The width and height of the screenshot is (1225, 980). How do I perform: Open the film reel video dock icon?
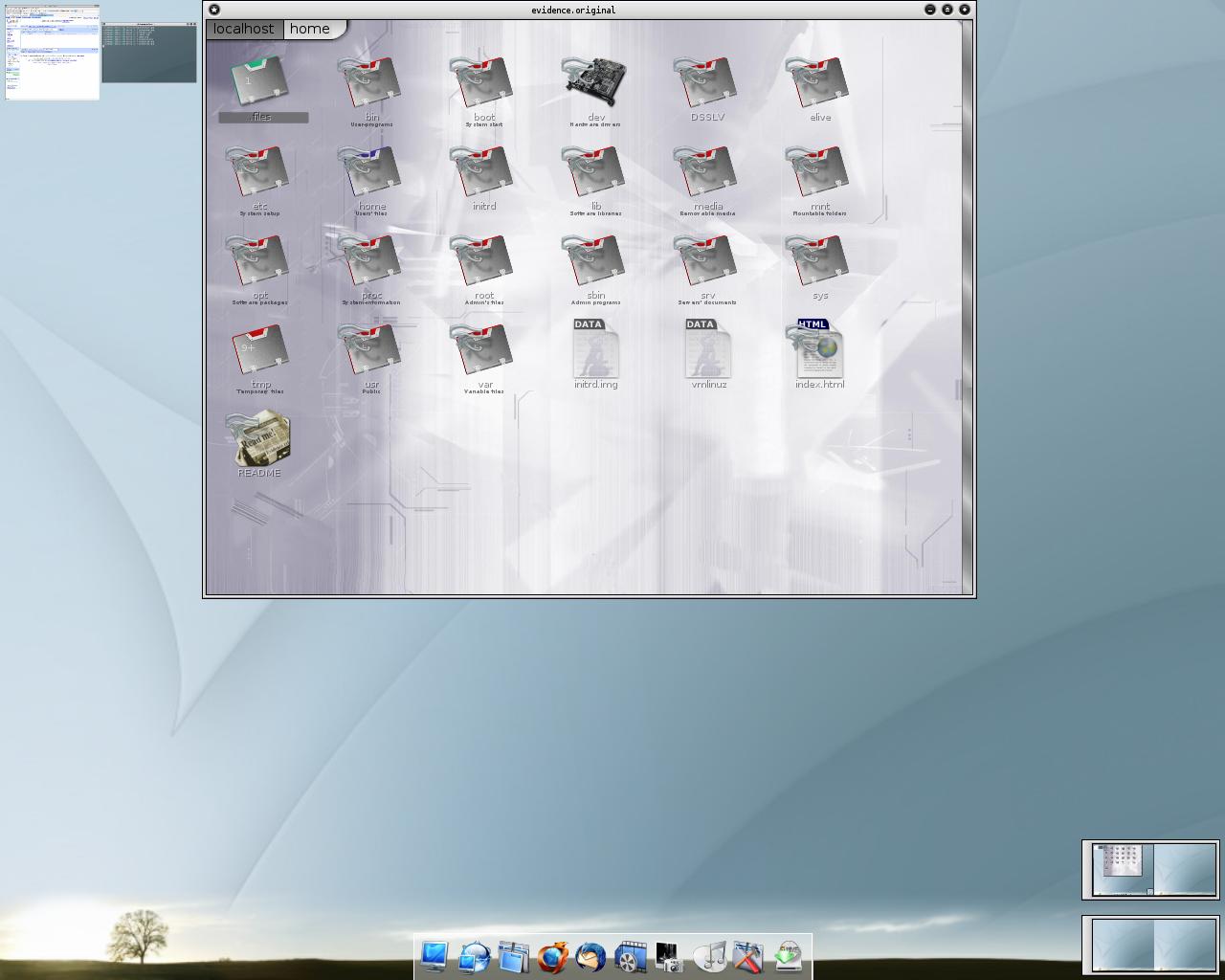point(630,956)
